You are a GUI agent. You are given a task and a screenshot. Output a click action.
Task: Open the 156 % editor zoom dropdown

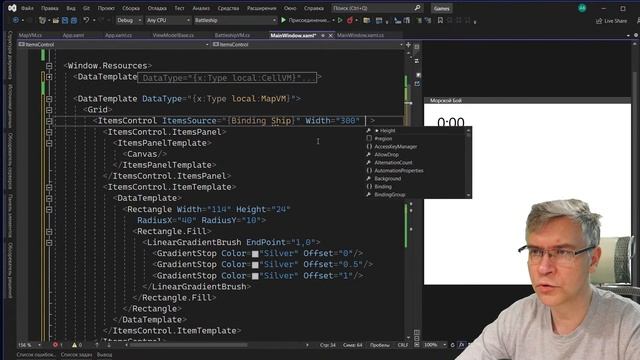[x=29, y=345]
